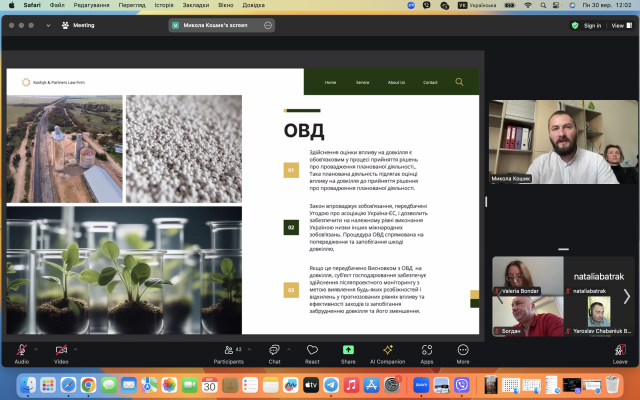Open the Safari menu
Image resolution: width=640 pixels, height=400 pixels.
tap(32, 5)
